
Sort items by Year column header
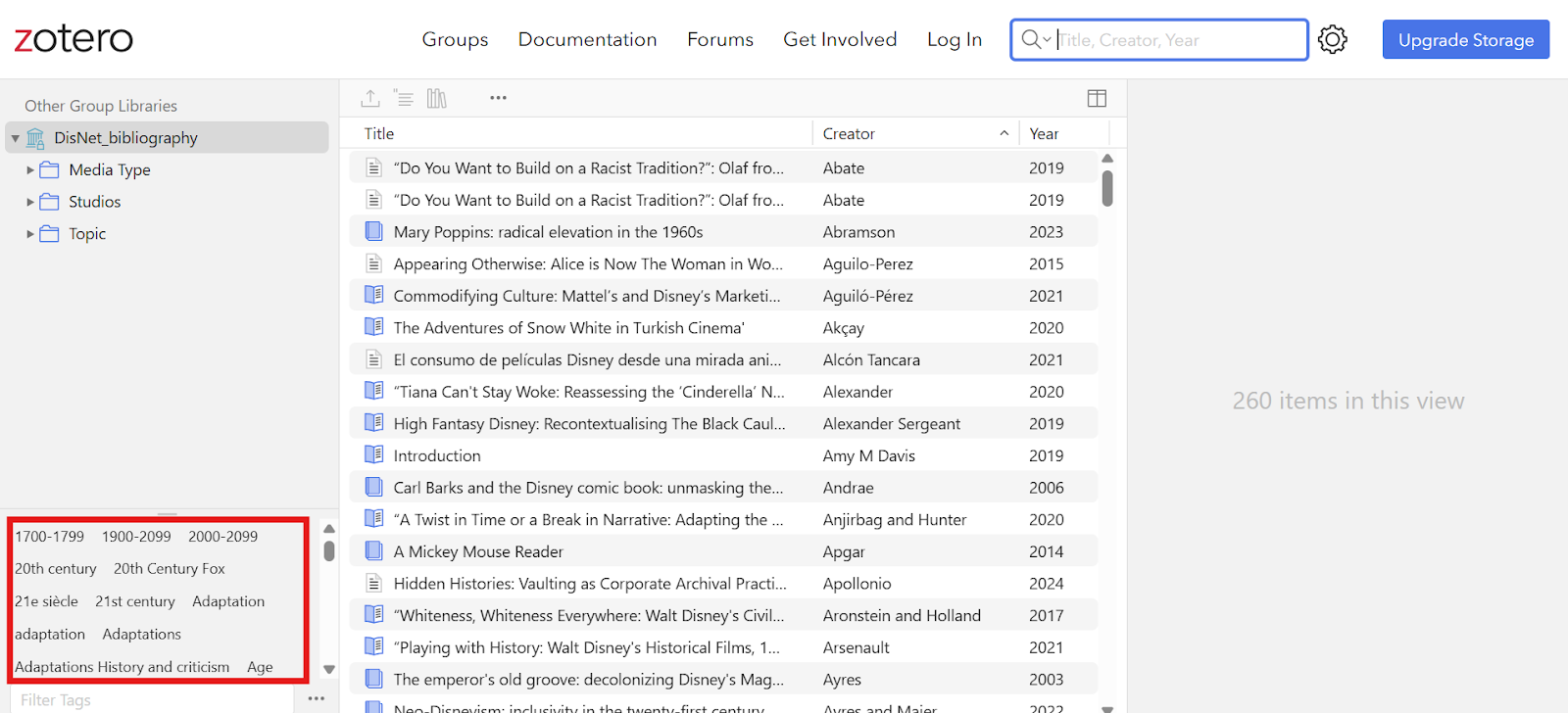click(1063, 133)
